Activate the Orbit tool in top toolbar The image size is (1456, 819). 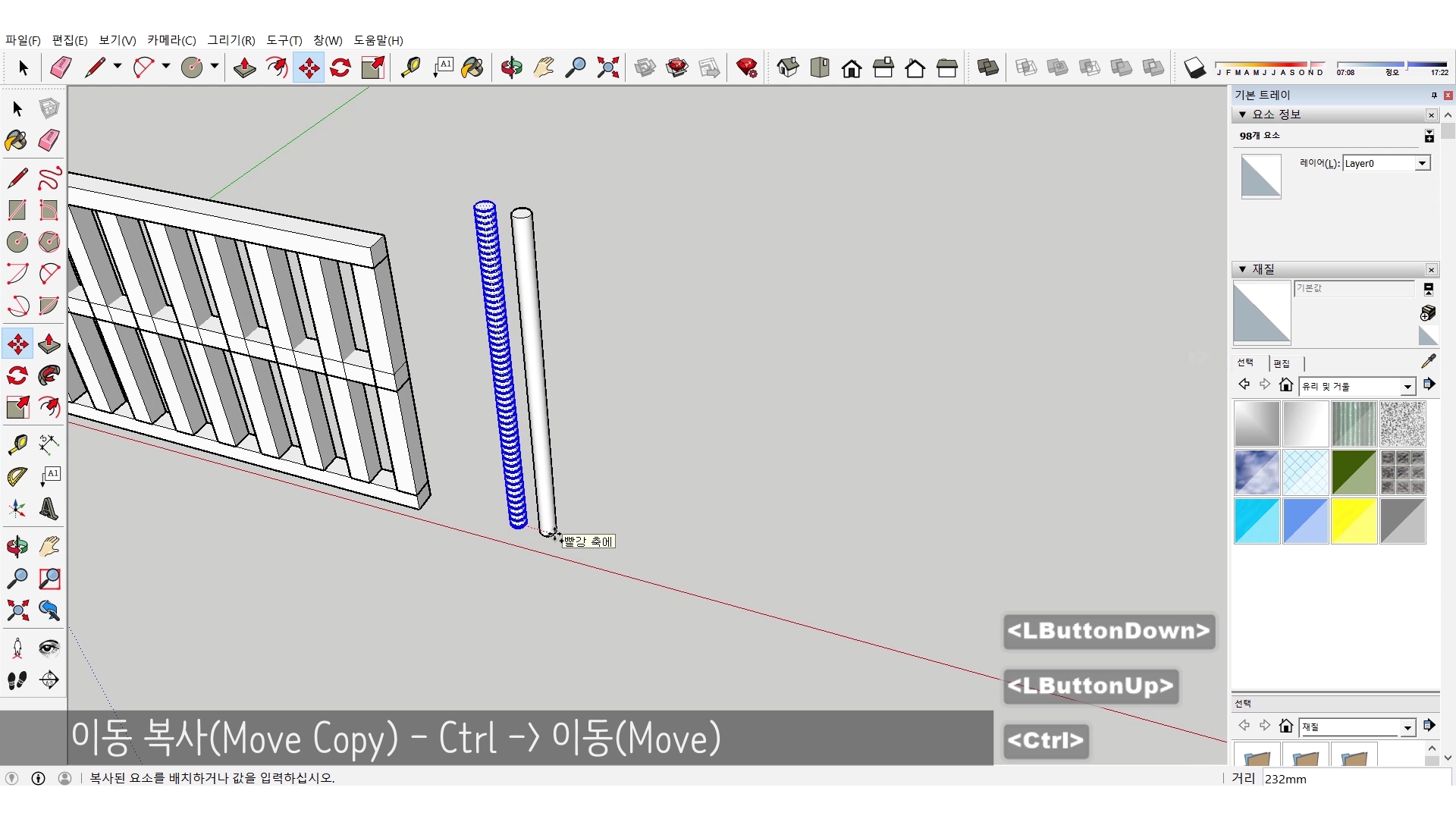[x=511, y=68]
